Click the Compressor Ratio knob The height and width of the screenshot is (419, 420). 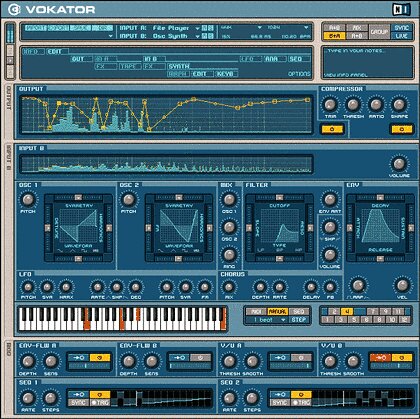pos(376,105)
